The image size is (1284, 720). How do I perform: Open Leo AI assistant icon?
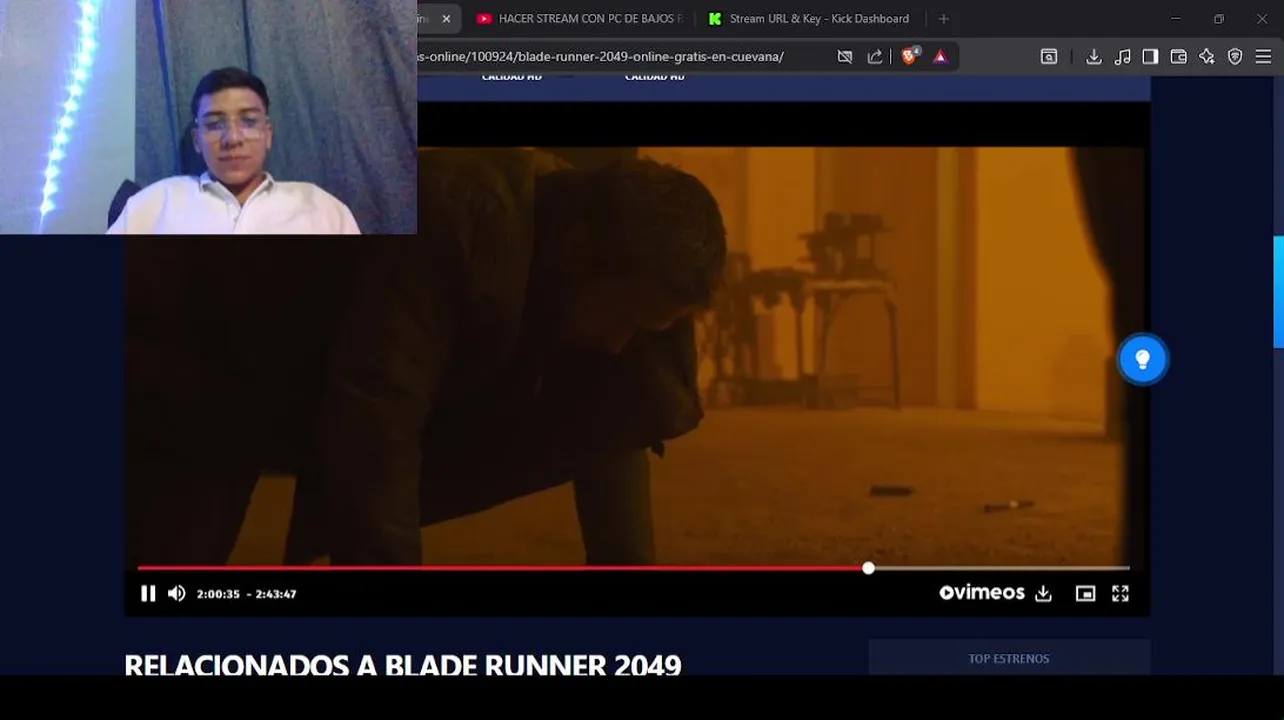(x=1207, y=57)
